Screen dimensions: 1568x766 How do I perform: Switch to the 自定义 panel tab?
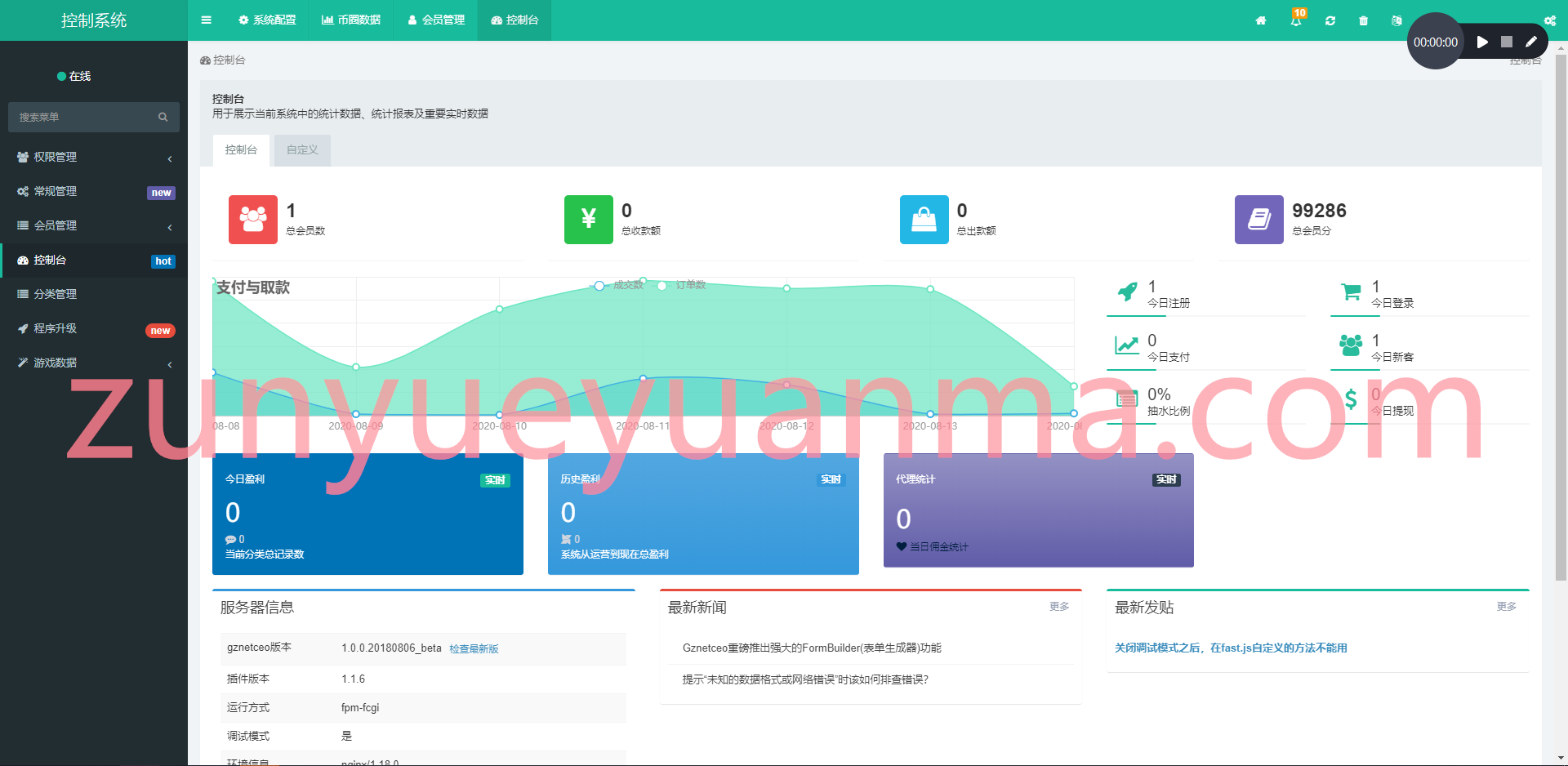302,150
